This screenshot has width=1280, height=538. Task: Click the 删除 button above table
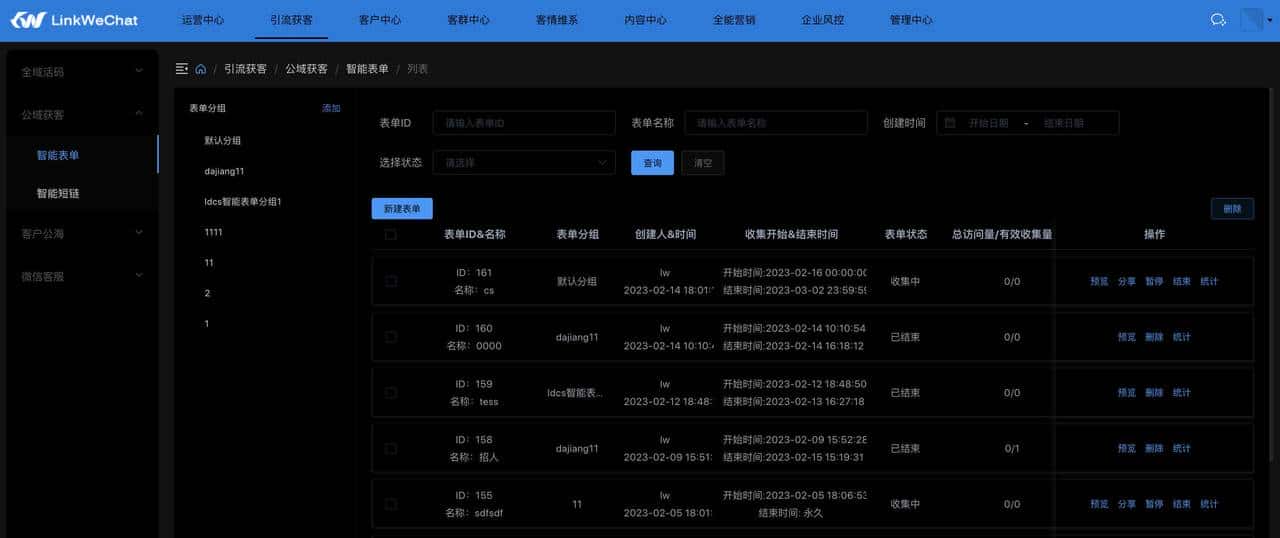pos(1232,209)
